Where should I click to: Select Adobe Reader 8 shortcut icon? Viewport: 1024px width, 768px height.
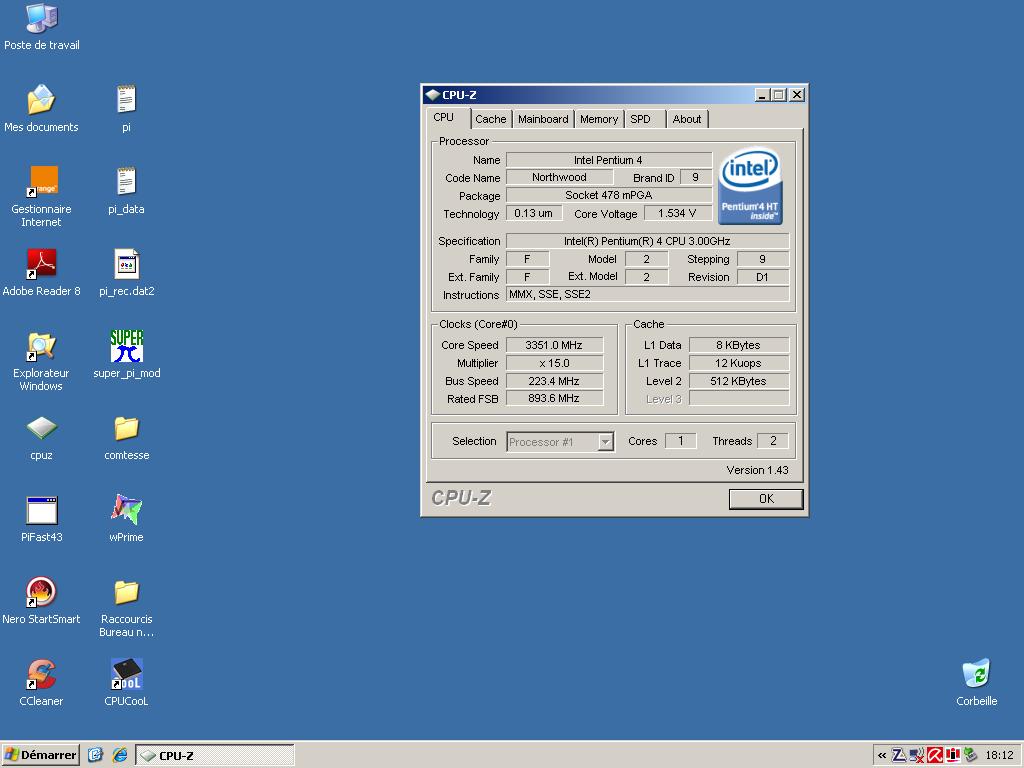coord(41,264)
